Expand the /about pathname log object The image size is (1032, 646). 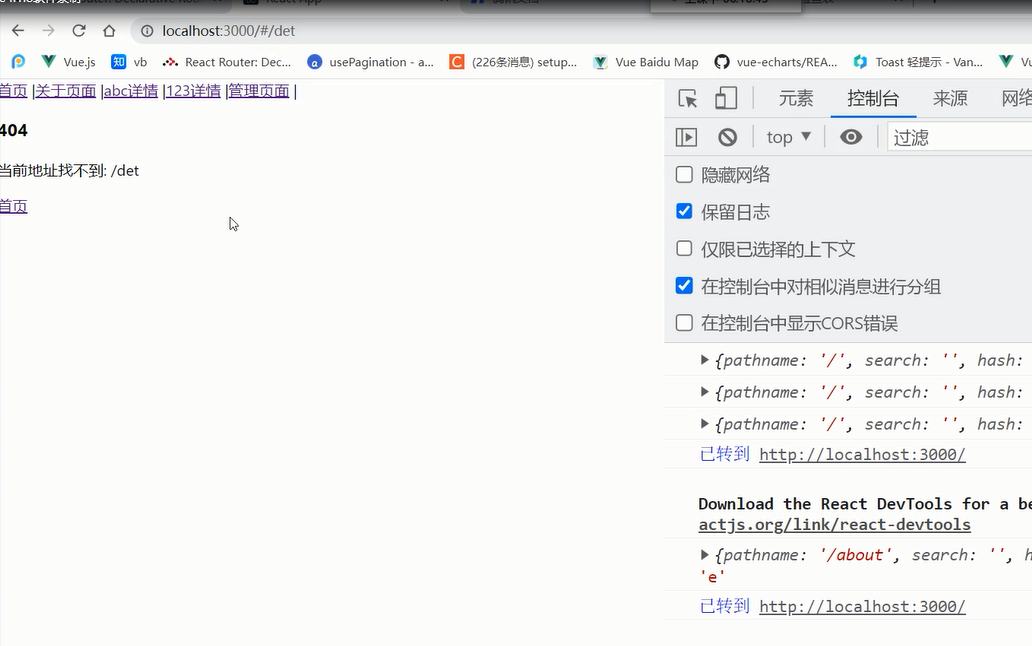point(705,554)
